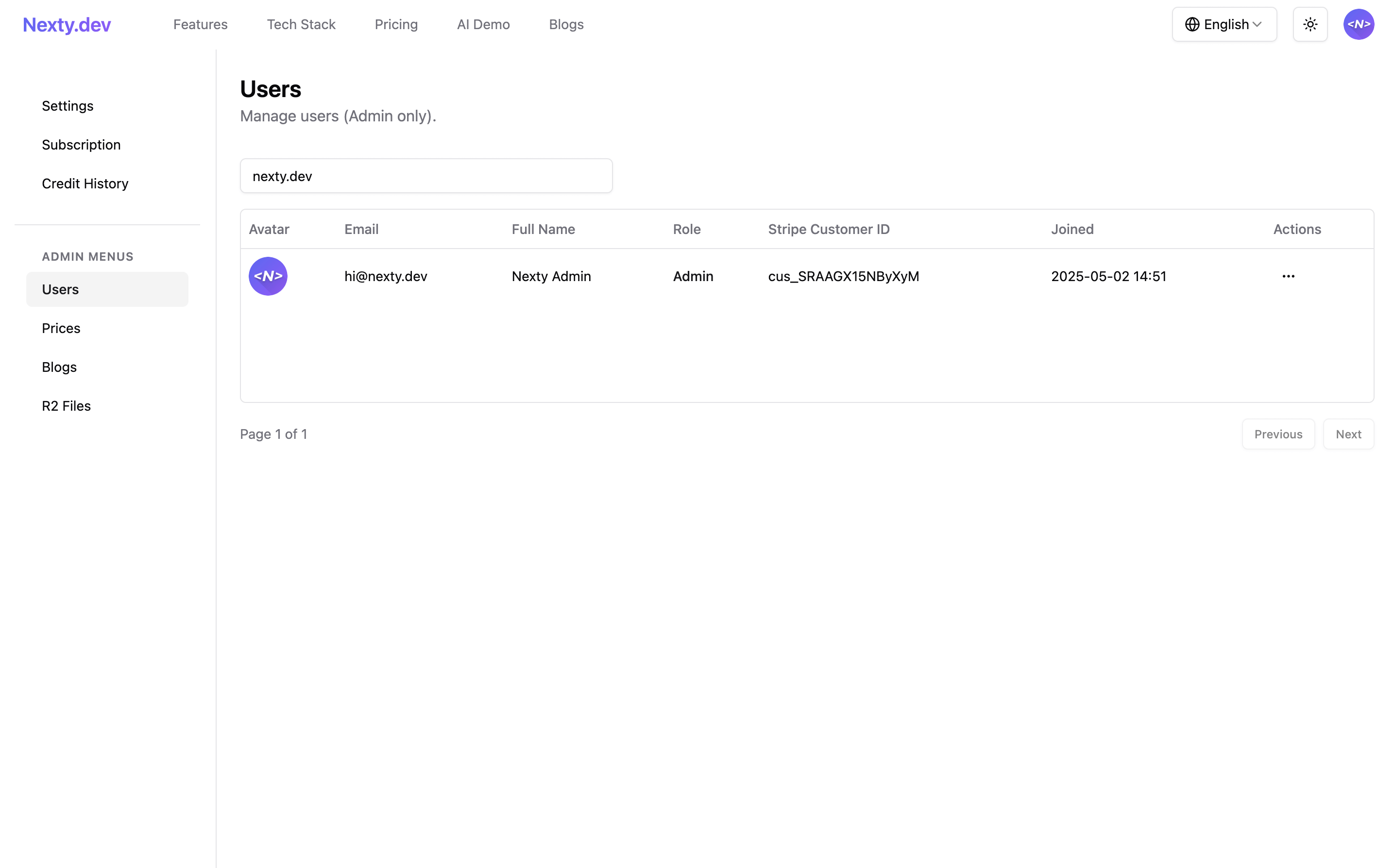Open the actions ellipsis for hi@nexty.dev
The width and height of the screenshot is (1394, 868).
pos(1288,276)
